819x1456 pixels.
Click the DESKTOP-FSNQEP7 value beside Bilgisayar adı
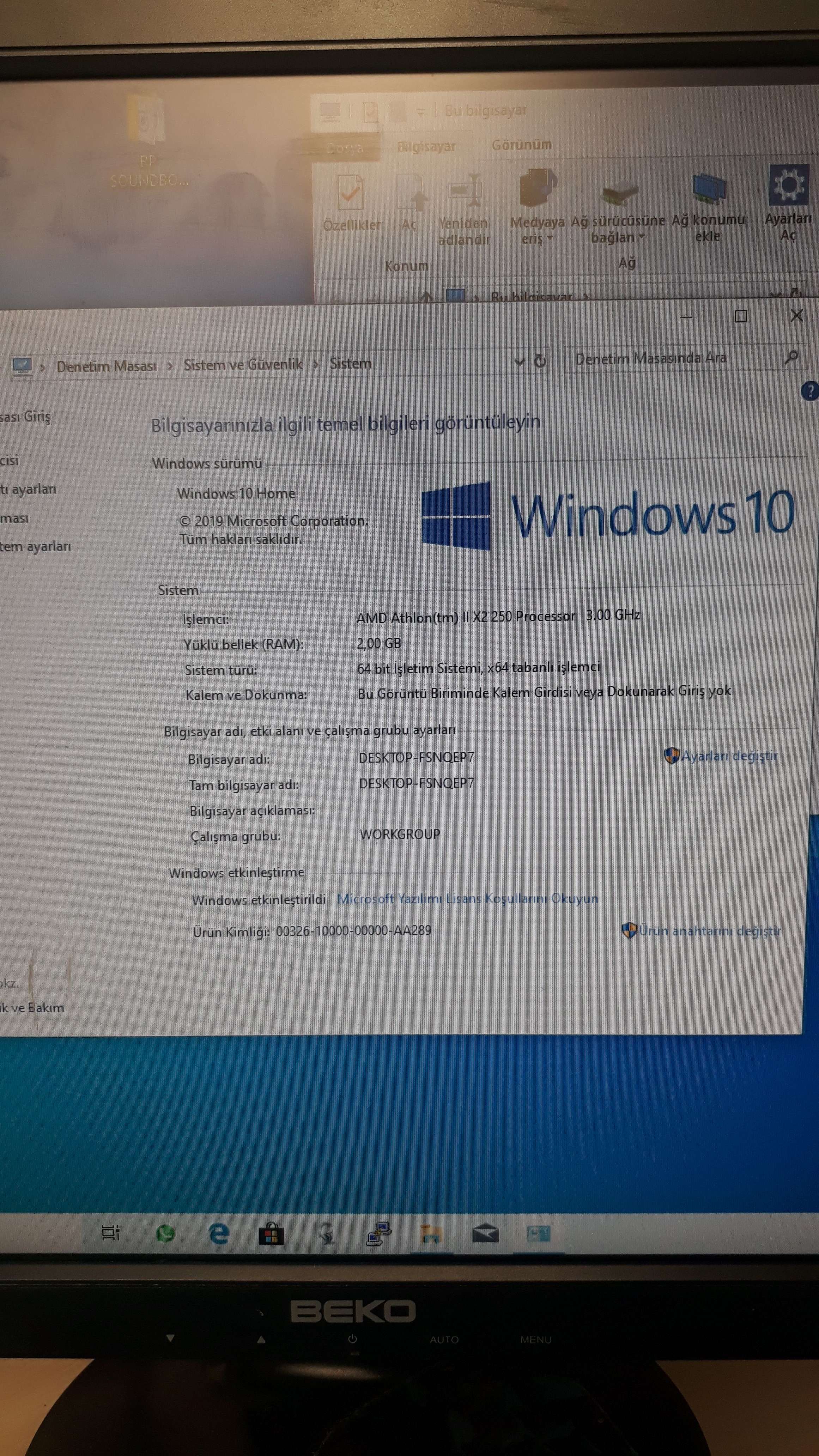pos(417,757)
